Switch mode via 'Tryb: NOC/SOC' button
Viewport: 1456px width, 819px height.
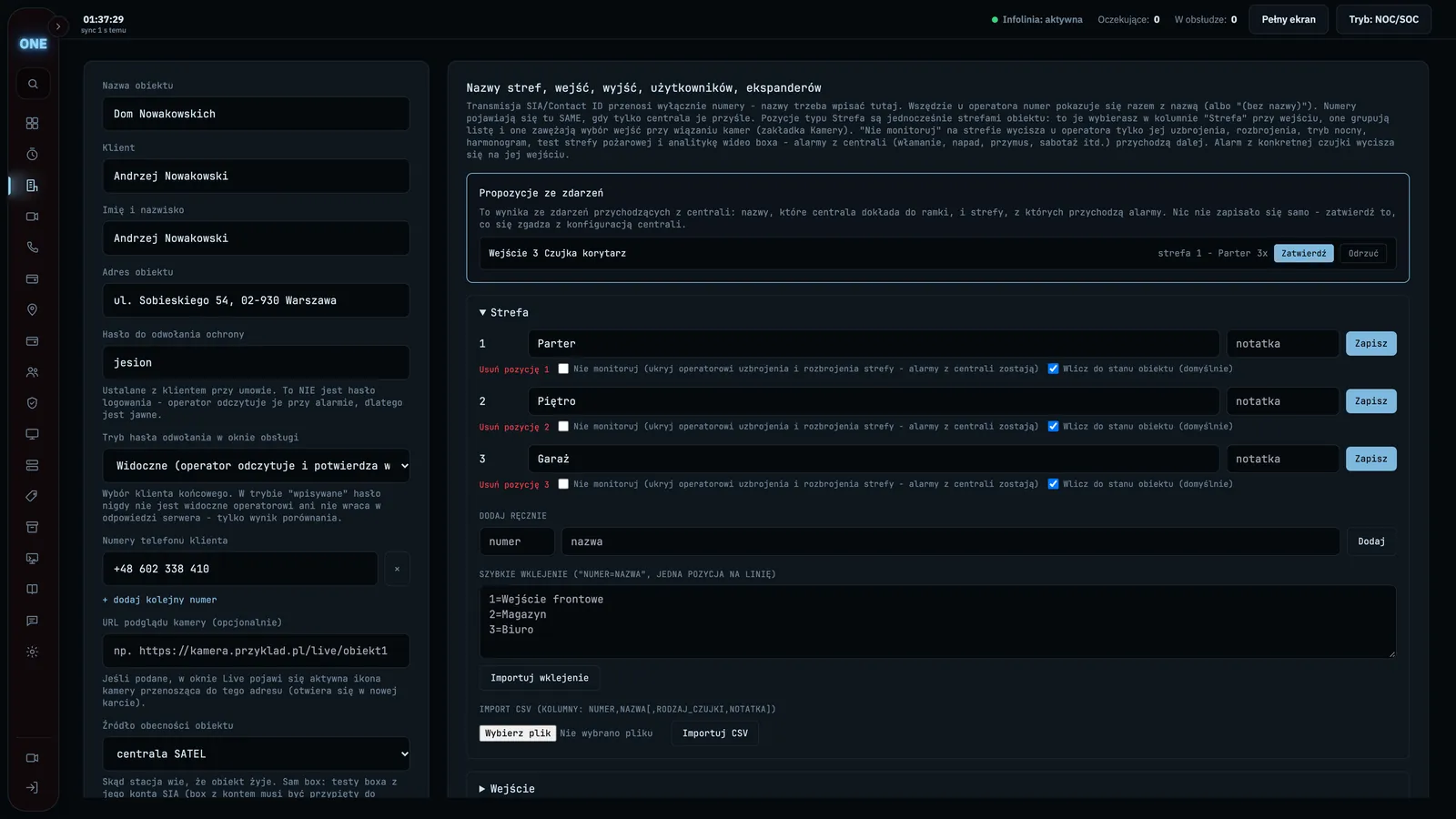click(x=1383, y=19)
